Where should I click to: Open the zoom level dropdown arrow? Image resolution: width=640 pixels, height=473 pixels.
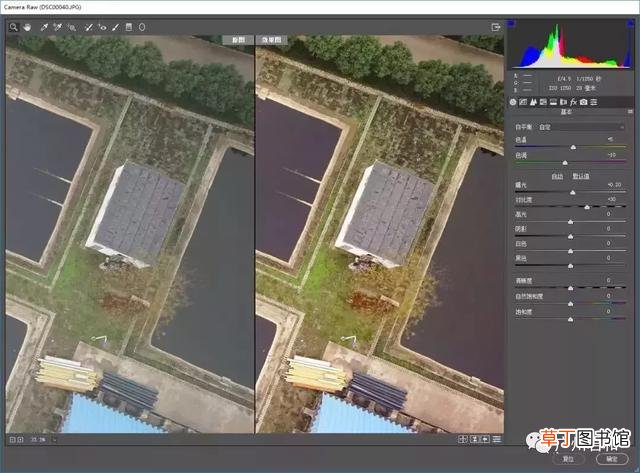pos(54,440)
